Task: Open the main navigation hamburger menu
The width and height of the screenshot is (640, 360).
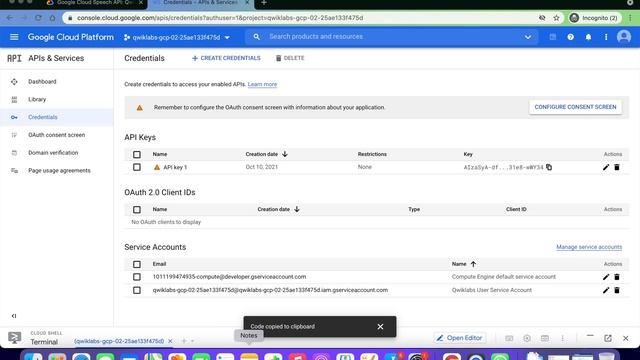Action: tap(14, 37)
